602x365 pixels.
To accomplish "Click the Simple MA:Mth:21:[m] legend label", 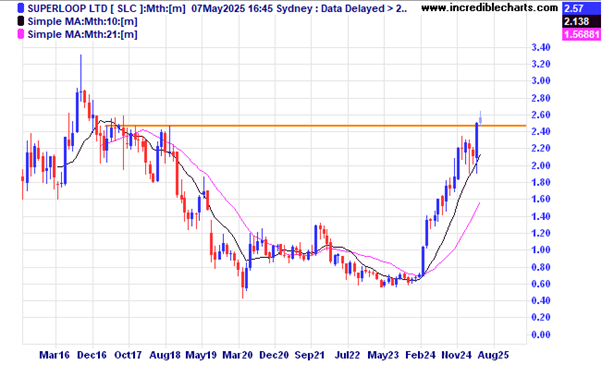I will click(83, 35).
